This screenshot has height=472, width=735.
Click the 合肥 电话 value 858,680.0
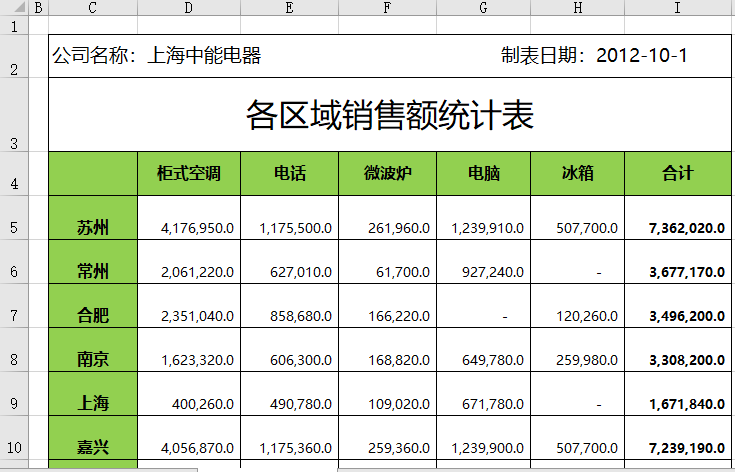tap(289, 316)
